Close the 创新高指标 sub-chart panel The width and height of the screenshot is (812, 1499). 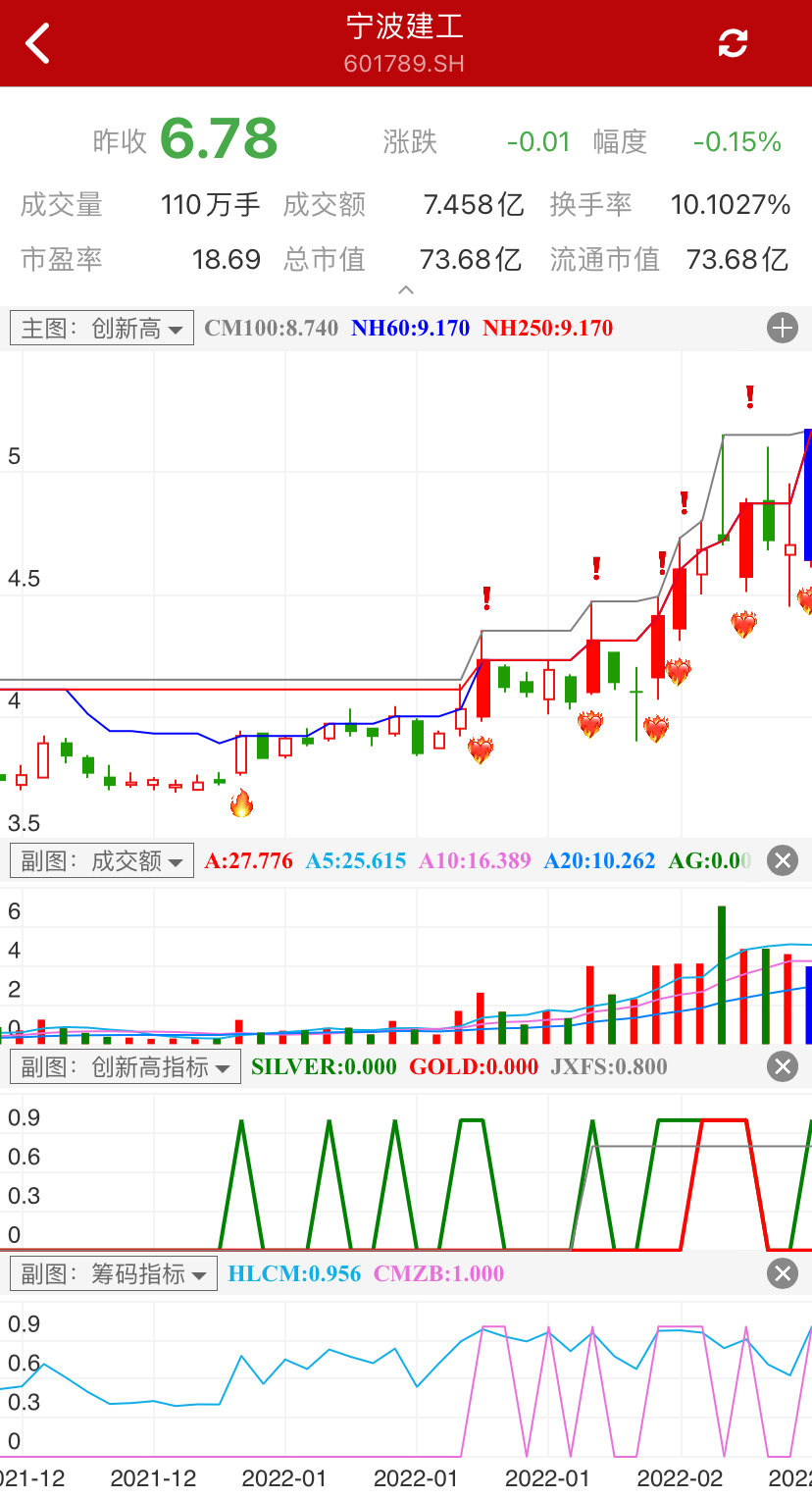point(782,1066)
